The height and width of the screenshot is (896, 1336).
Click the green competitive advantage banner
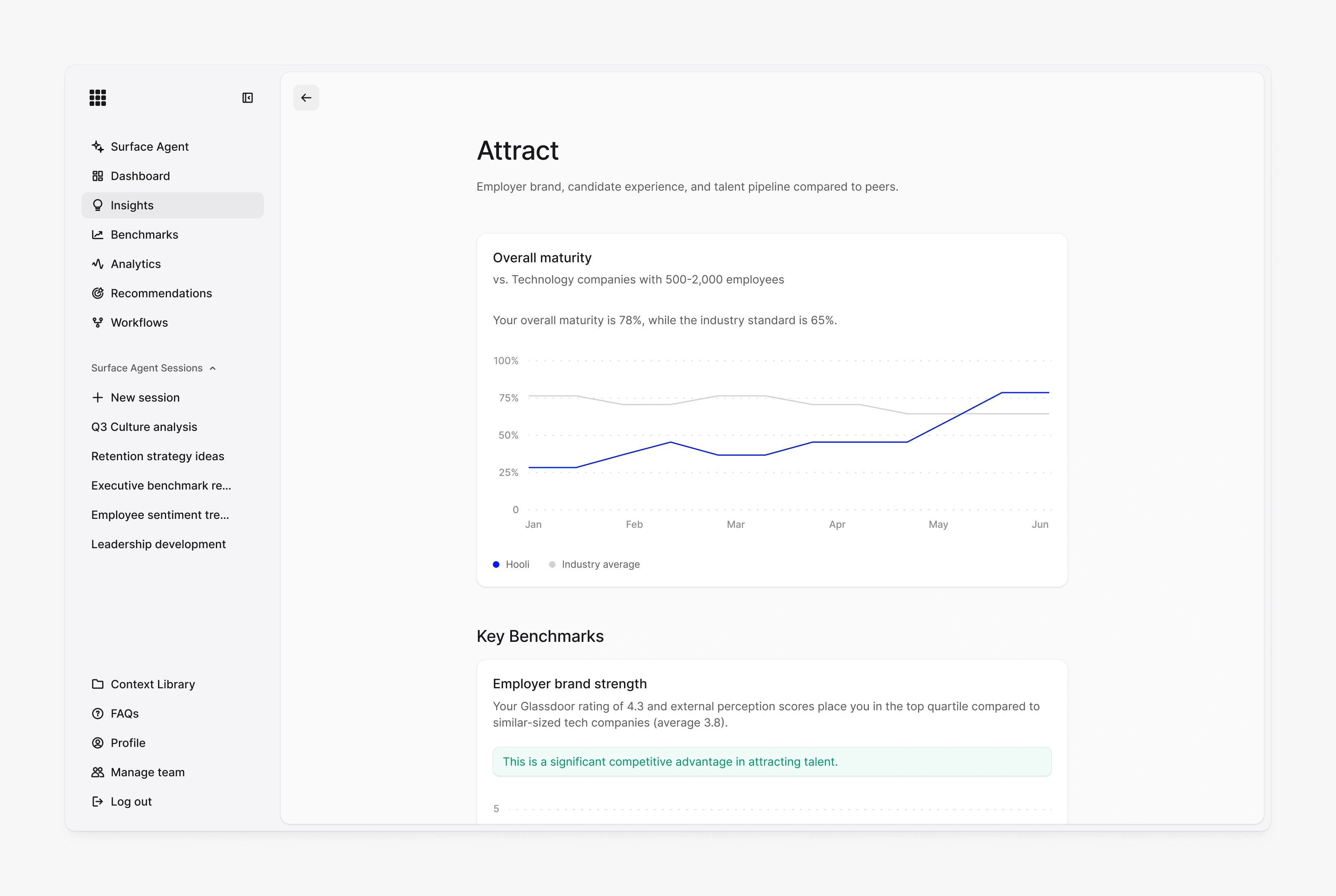pyautogui.click(x=772, y=762)
